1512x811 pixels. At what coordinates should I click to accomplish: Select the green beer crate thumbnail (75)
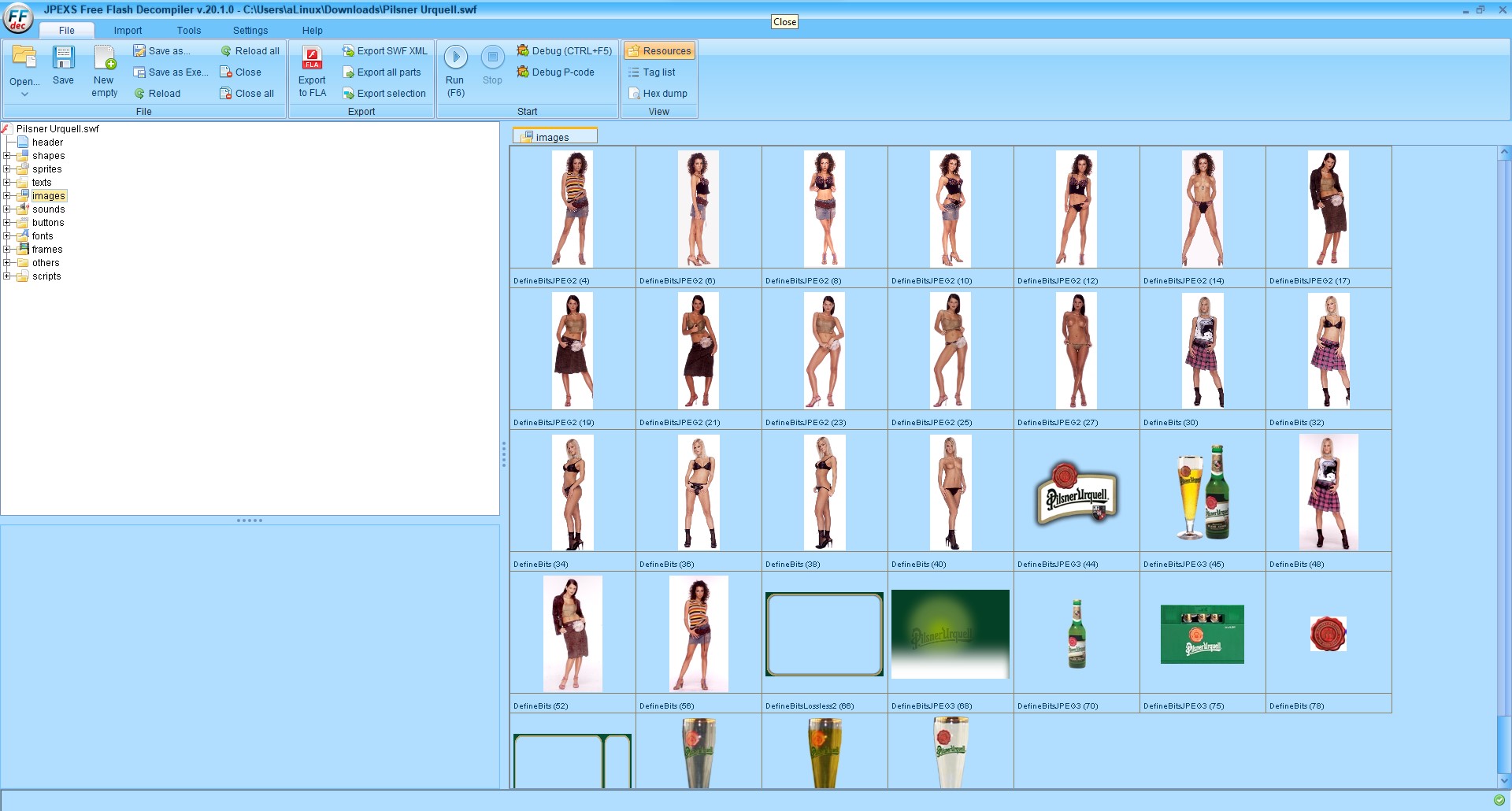click(x=1203, y=635)
